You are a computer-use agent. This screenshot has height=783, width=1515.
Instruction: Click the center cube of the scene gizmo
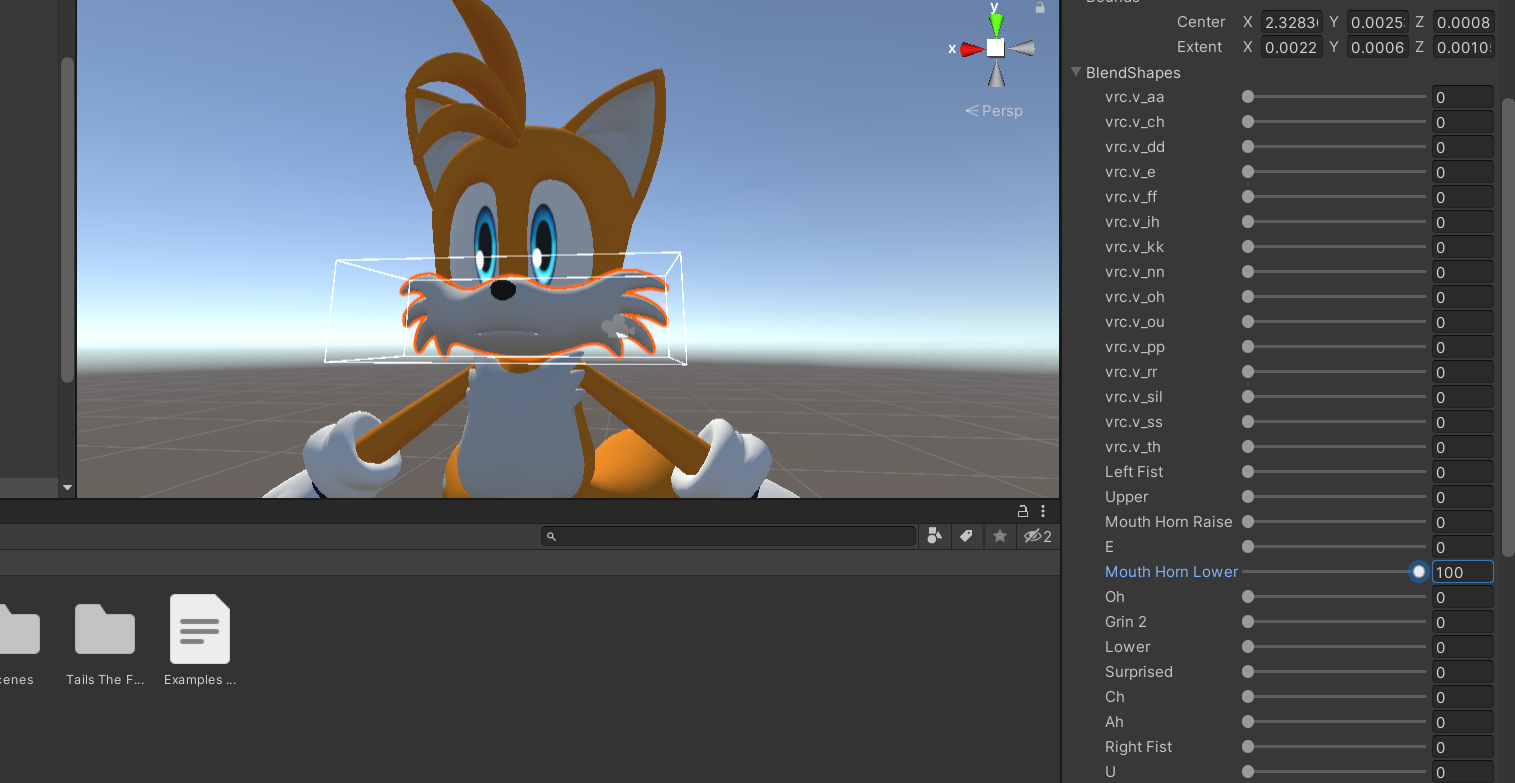click(x=995, y=48)
